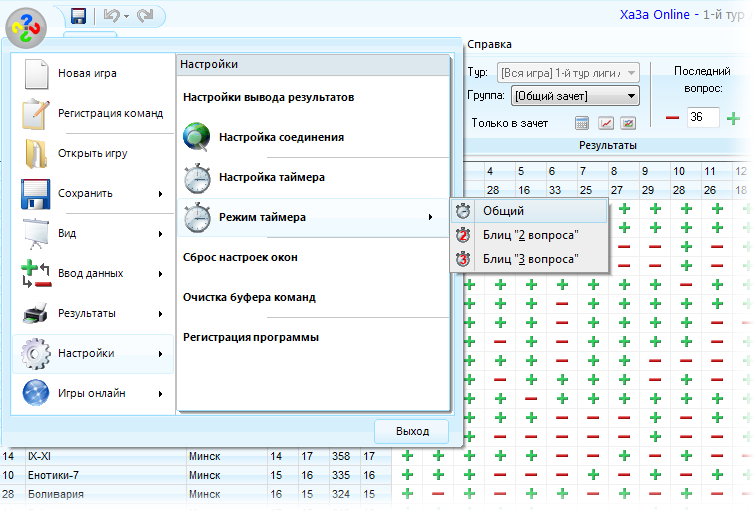Open the Результаты submenu in menu
The width and height of the screenshot is (755, 512).
click(93, 313)
